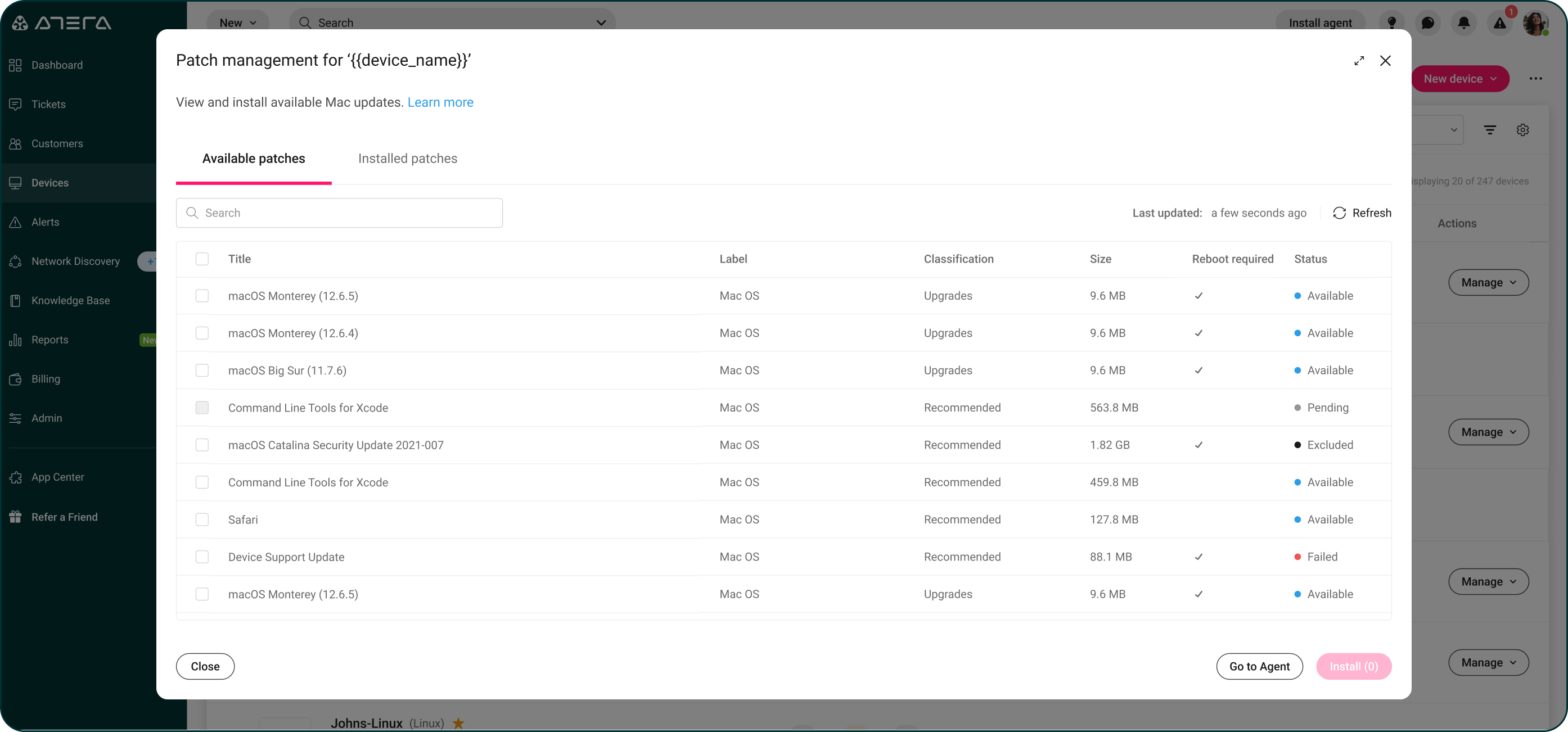The image size is (1568, 732).
Task: Open Alerts in the sidebar
Action: pyautogui.click(x=45, y=222)
